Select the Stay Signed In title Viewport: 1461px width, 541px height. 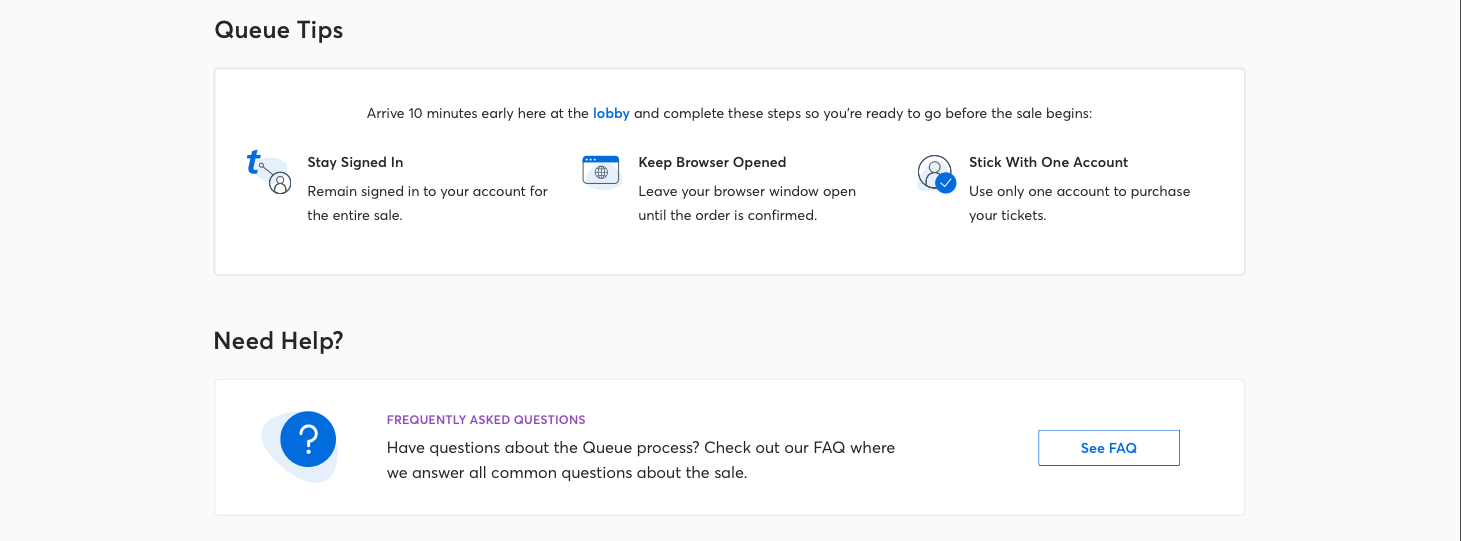point(355,162)
